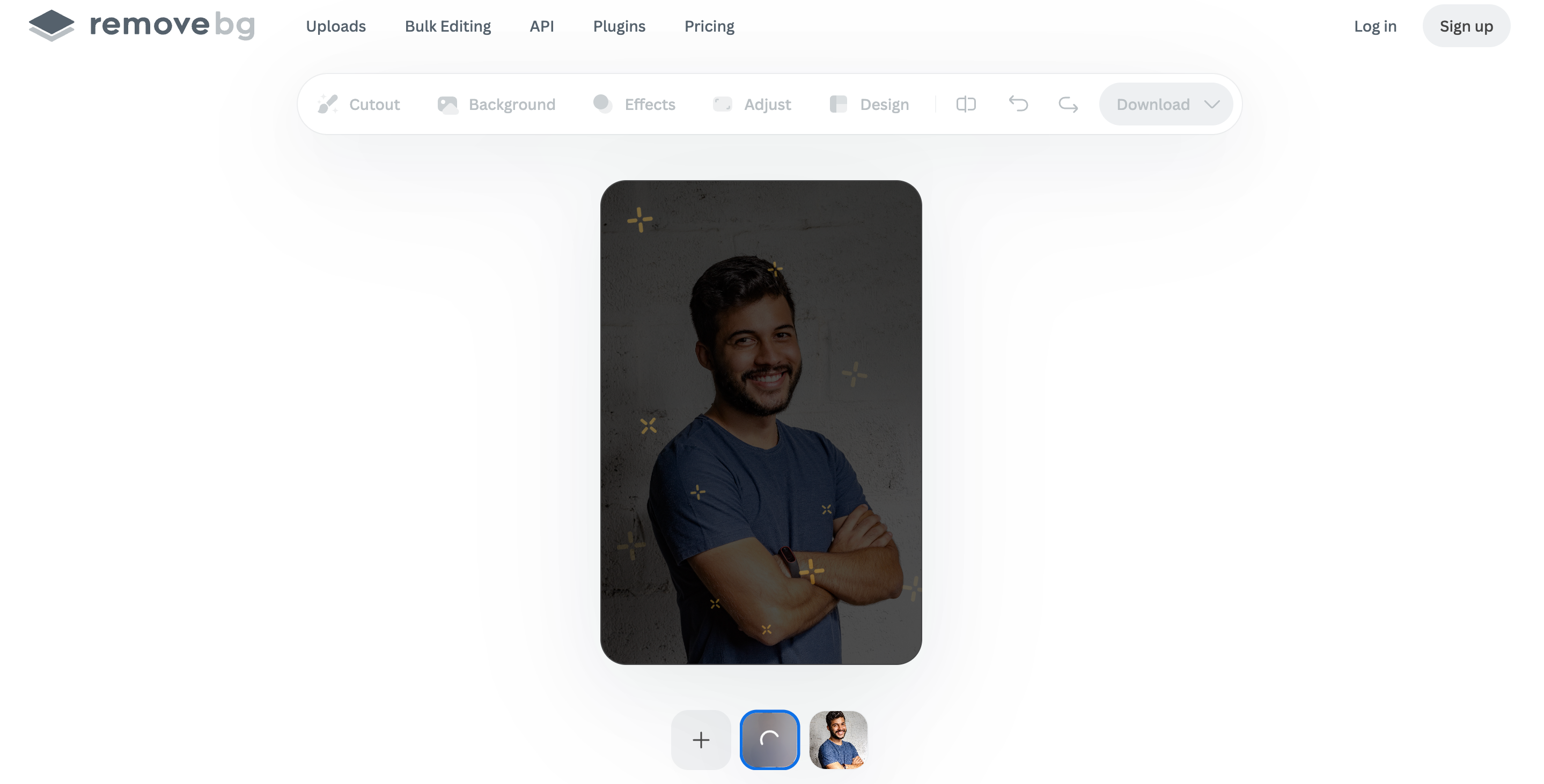Open the Adjust tool
Screen dimensions: 1544x784
[752, 104]
